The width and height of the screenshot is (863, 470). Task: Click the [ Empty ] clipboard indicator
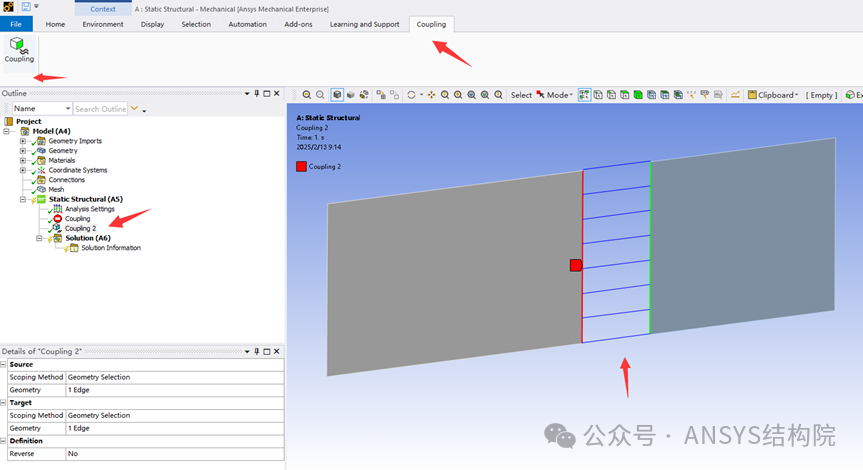(821, 95)
